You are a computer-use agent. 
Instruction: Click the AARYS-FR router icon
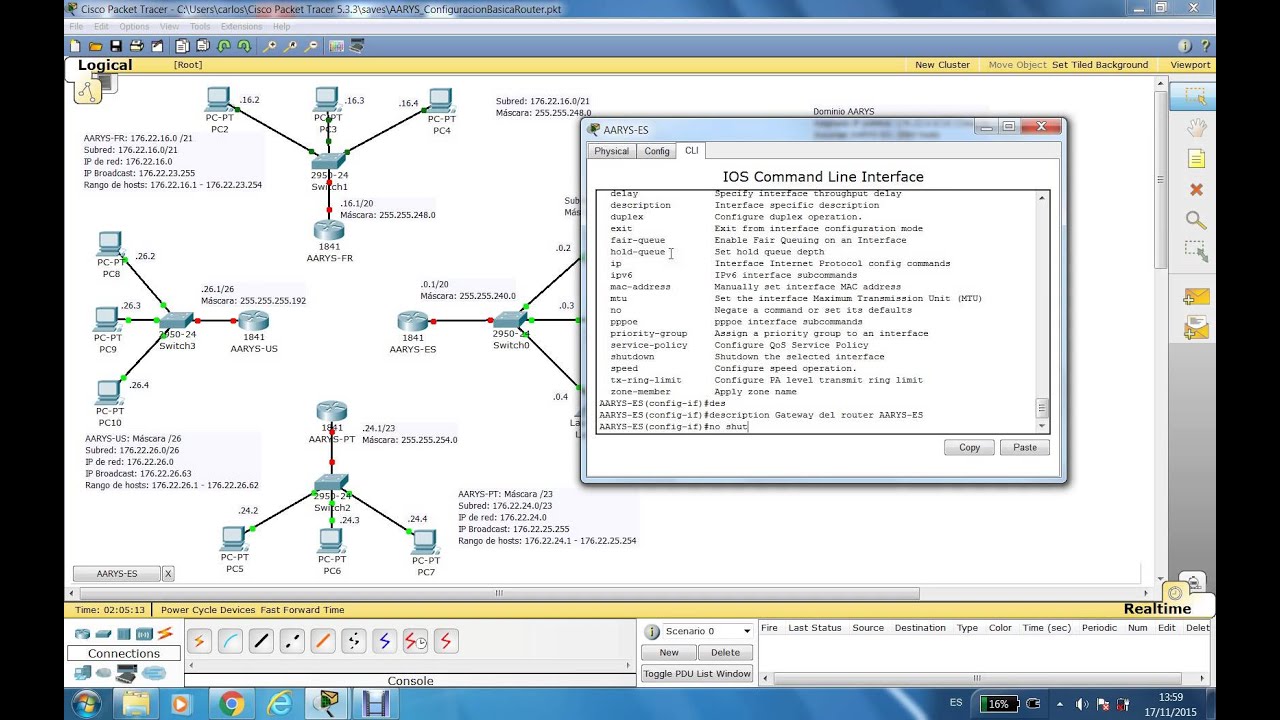point(329,230)
